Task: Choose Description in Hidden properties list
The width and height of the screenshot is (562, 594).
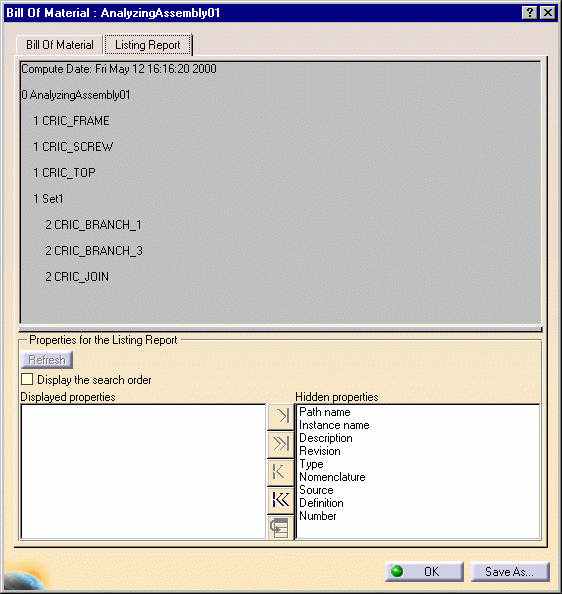Action: tap(326, 438)
